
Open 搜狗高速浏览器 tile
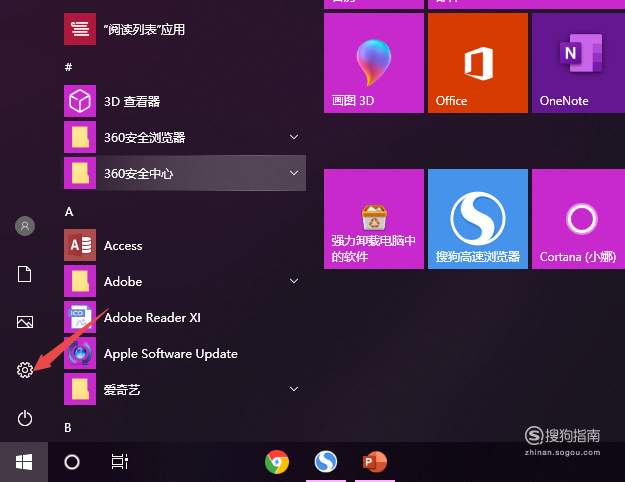[478, 219]
